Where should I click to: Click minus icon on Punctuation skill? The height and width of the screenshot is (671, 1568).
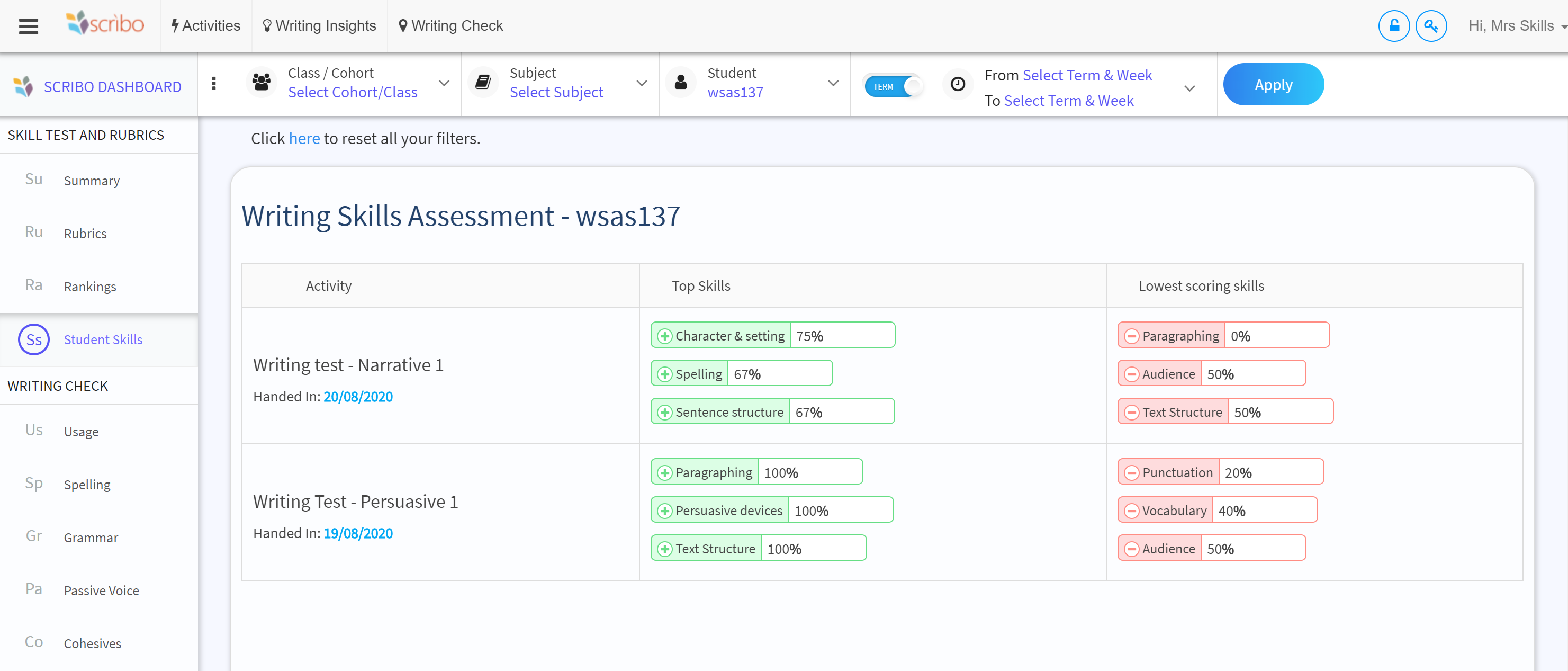pos(1132,472)
